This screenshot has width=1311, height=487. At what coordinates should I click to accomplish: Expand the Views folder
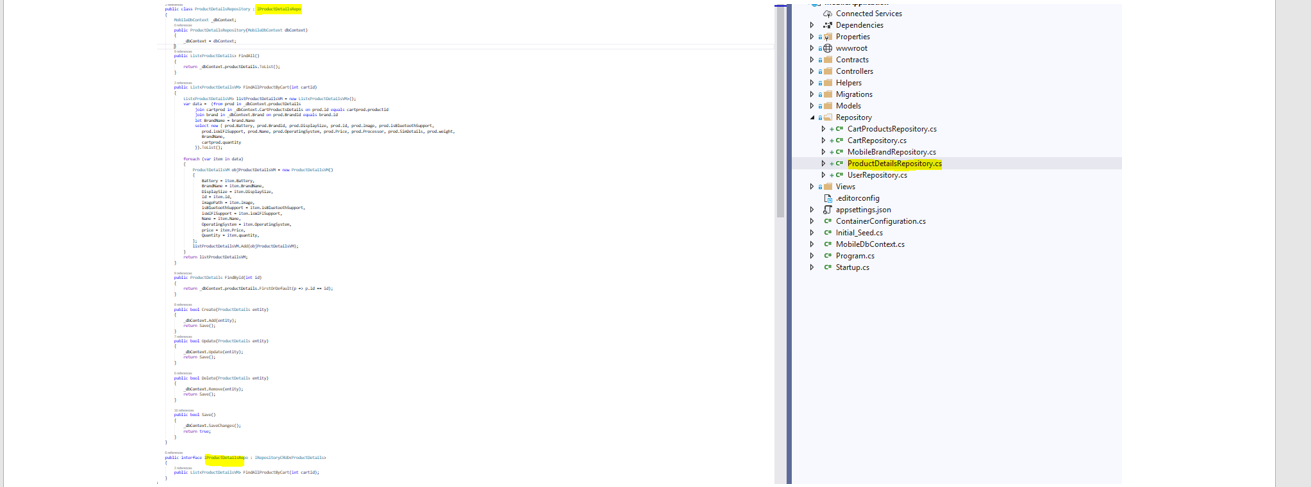[x=812, y=187]
